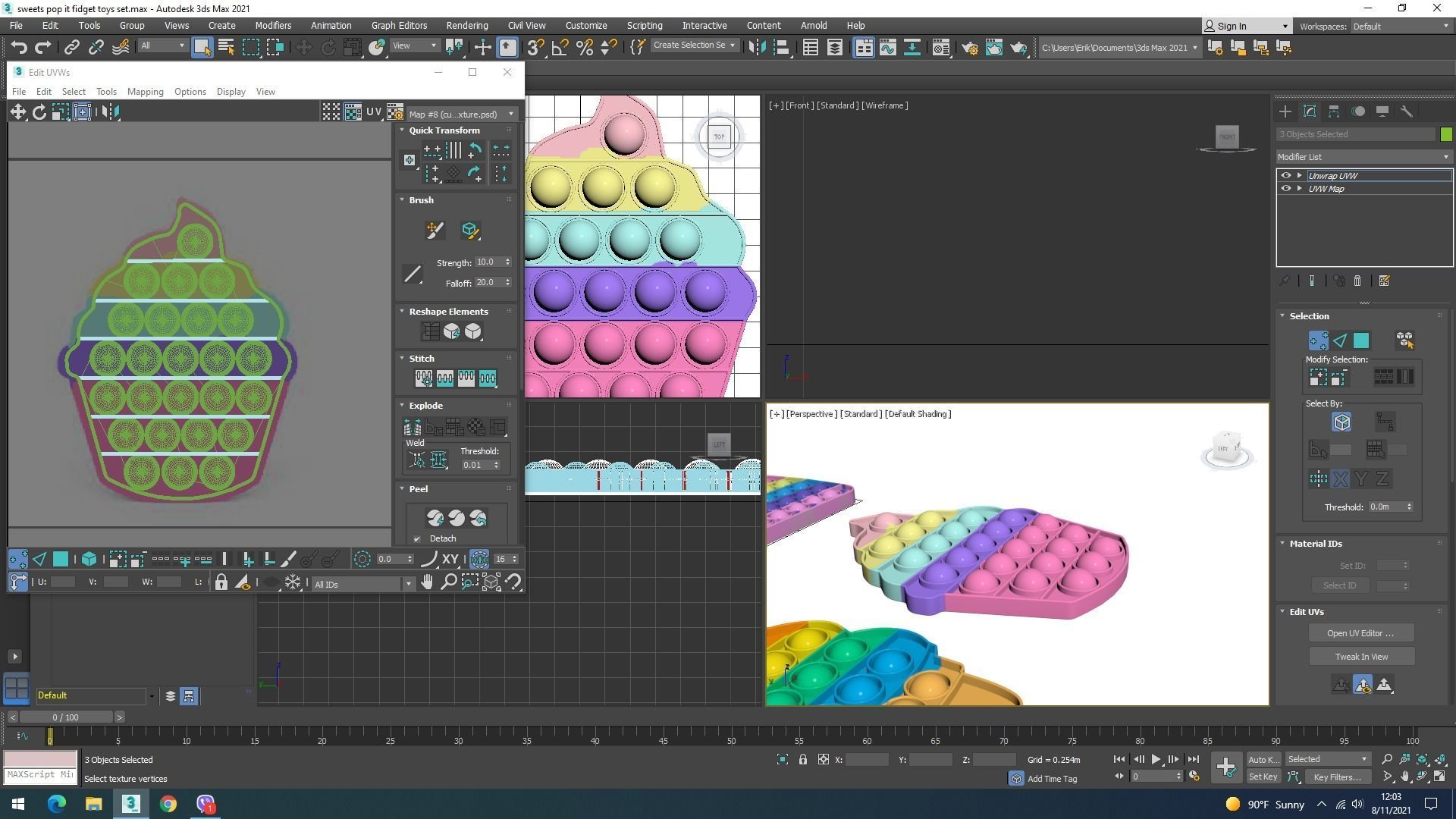Click Zoom magnifier in UV editor bottom bar
Image resolution: width=1456 pixels, height=819 pixels.
(x=448, y=582)
